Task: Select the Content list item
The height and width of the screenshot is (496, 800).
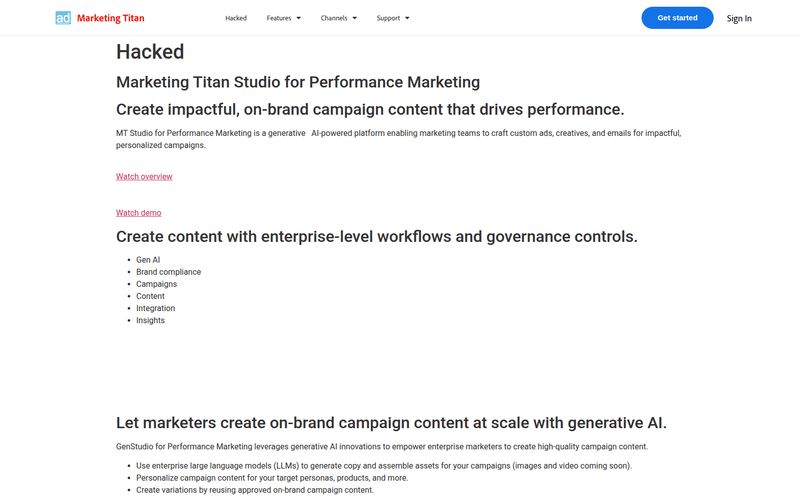Action: click(151, 296)
